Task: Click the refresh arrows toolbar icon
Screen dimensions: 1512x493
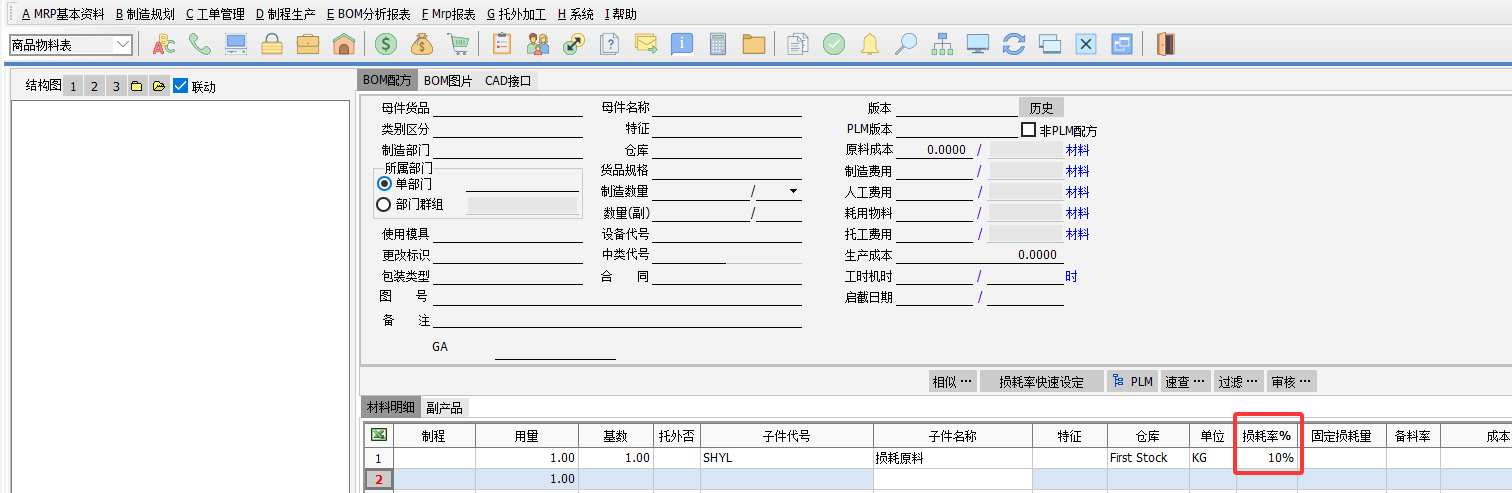Action: pyautogui.click(x=1014, y=44)
